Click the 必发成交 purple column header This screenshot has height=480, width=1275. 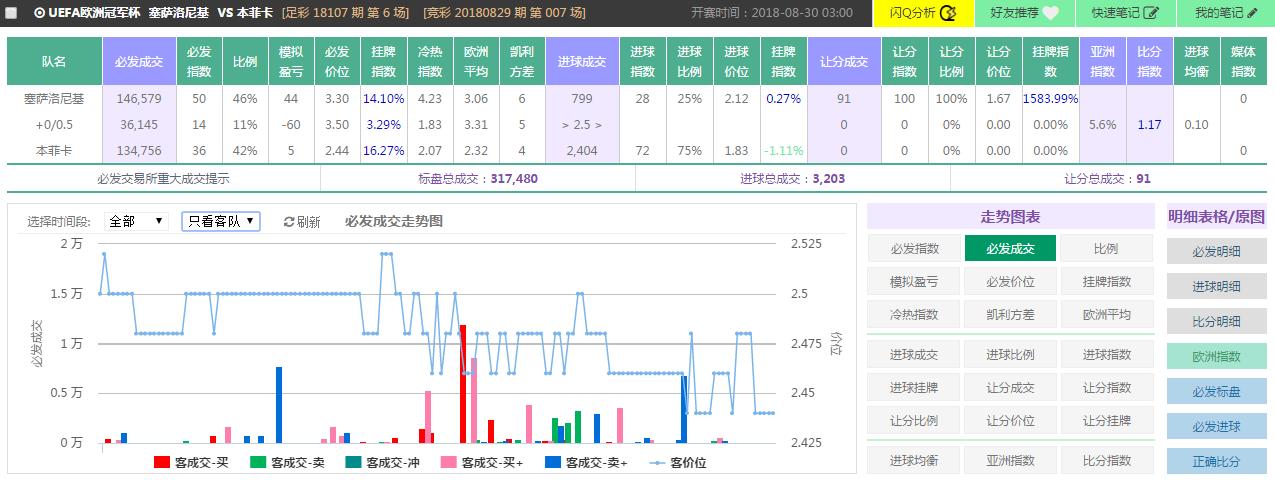point(139,61)
